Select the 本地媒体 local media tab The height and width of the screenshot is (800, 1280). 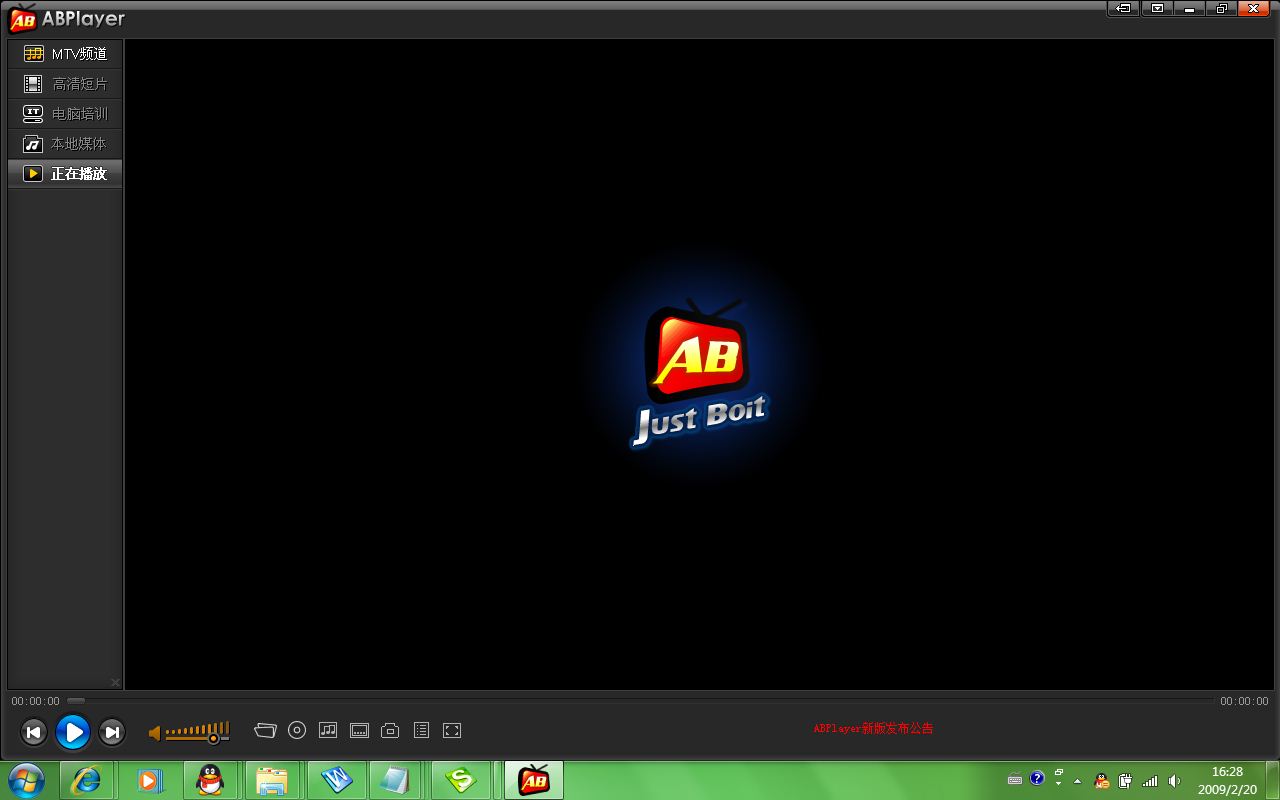[x=65, y=144]
